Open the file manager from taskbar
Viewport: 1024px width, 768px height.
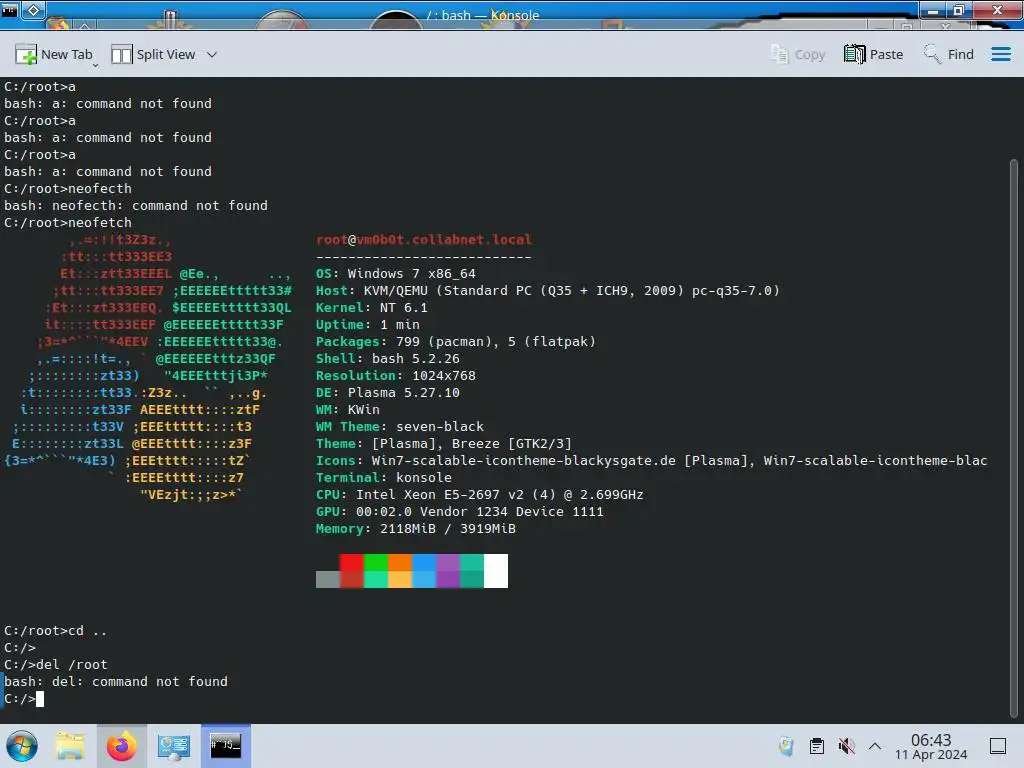[x=70, y=746]
